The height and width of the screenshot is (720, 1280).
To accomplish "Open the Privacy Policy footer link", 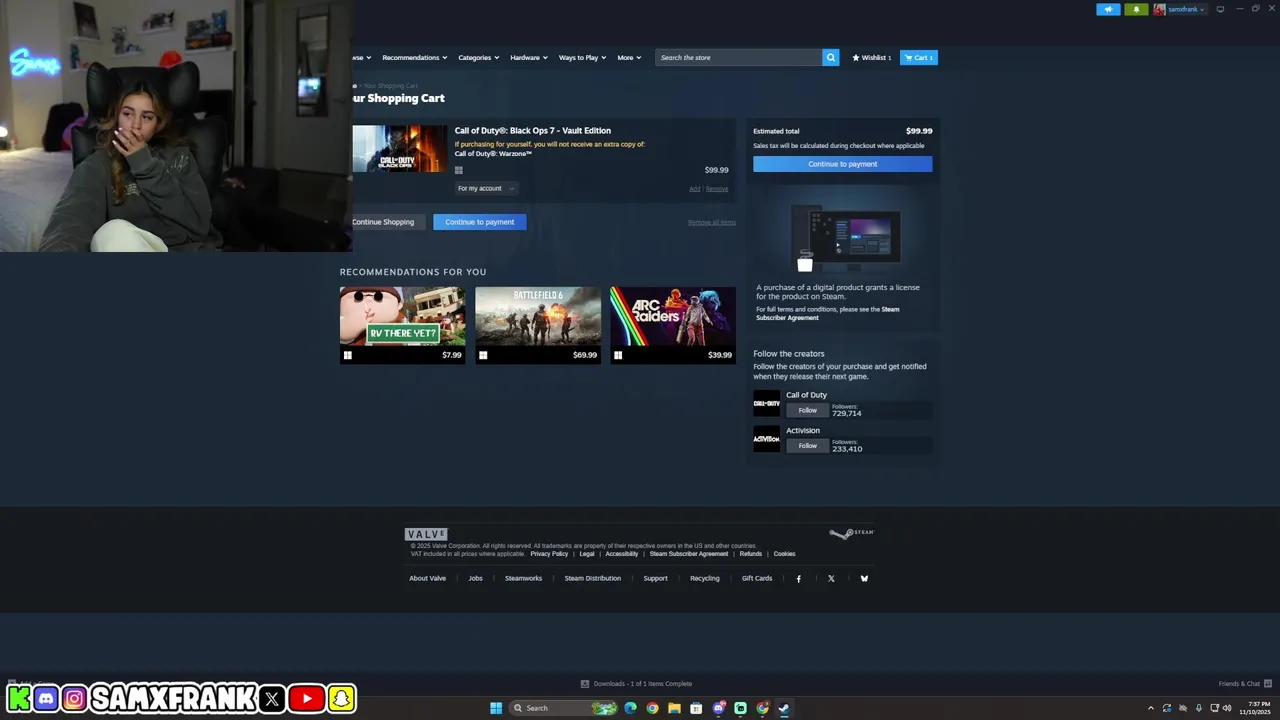I will tap(549, 553).
